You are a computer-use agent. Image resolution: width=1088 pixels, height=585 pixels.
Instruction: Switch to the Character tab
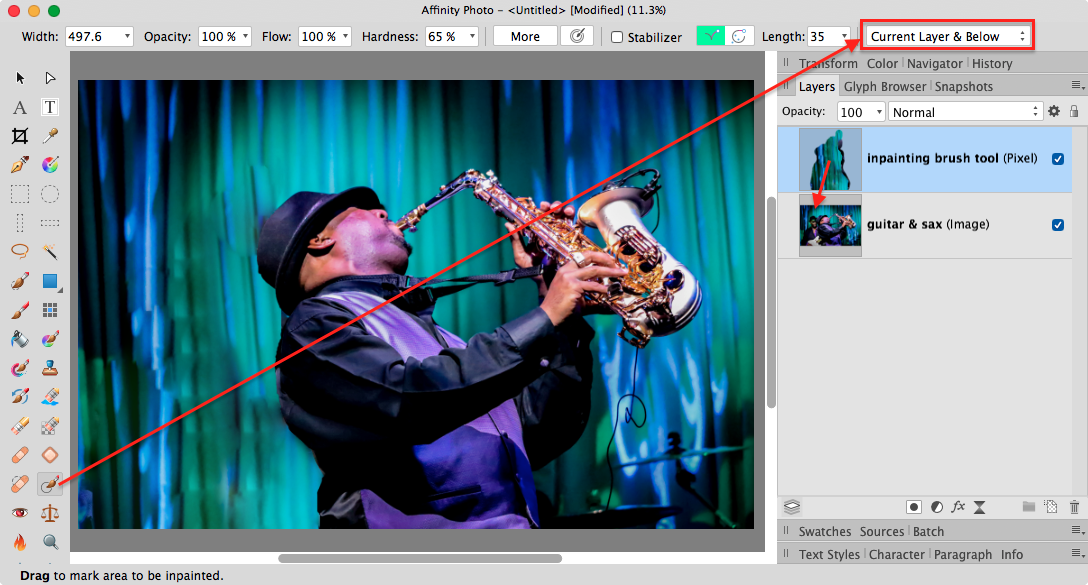[897, 554]
